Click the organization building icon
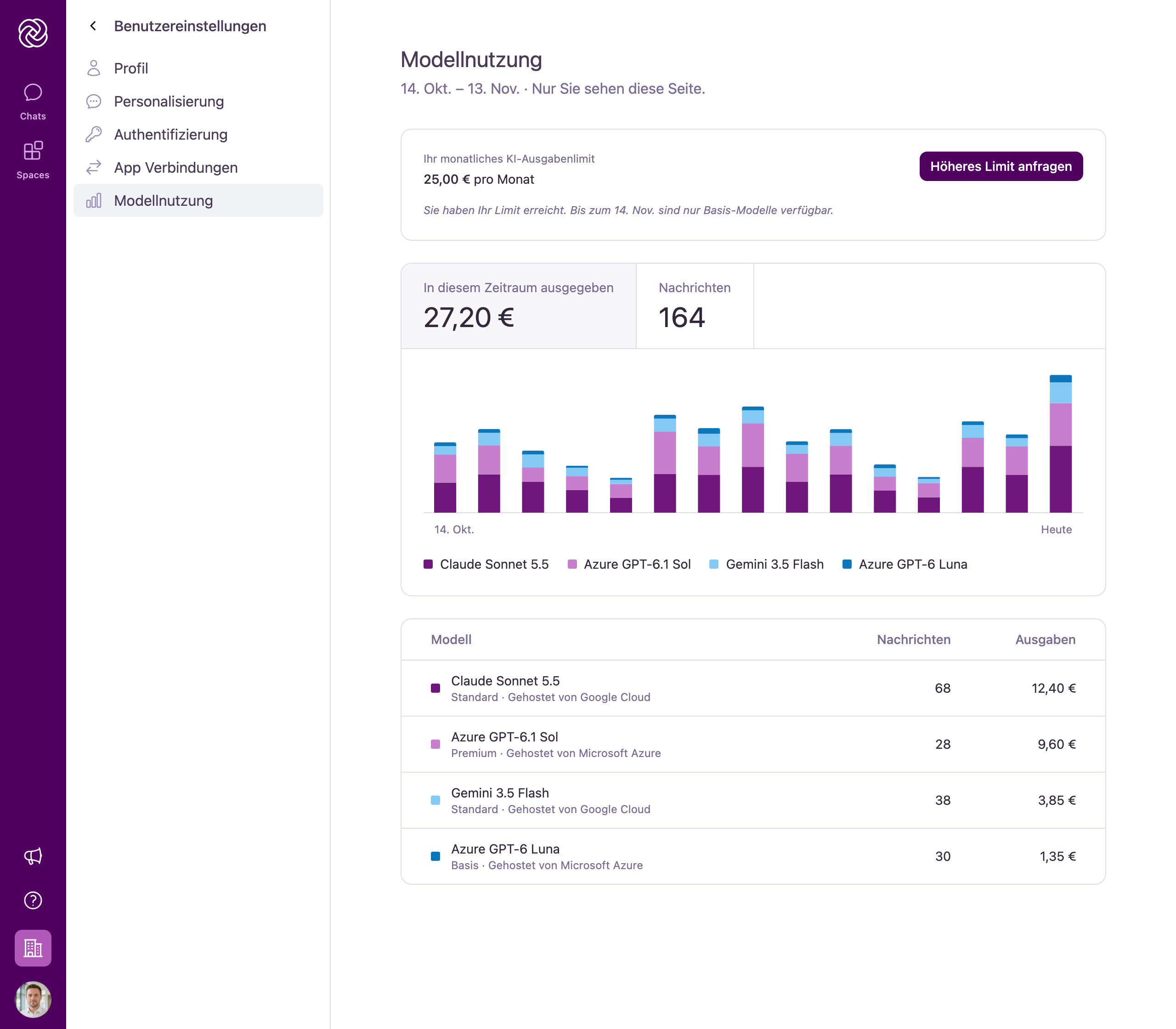Screen dimensions: 1176x1029 click(x=33, y=948)
